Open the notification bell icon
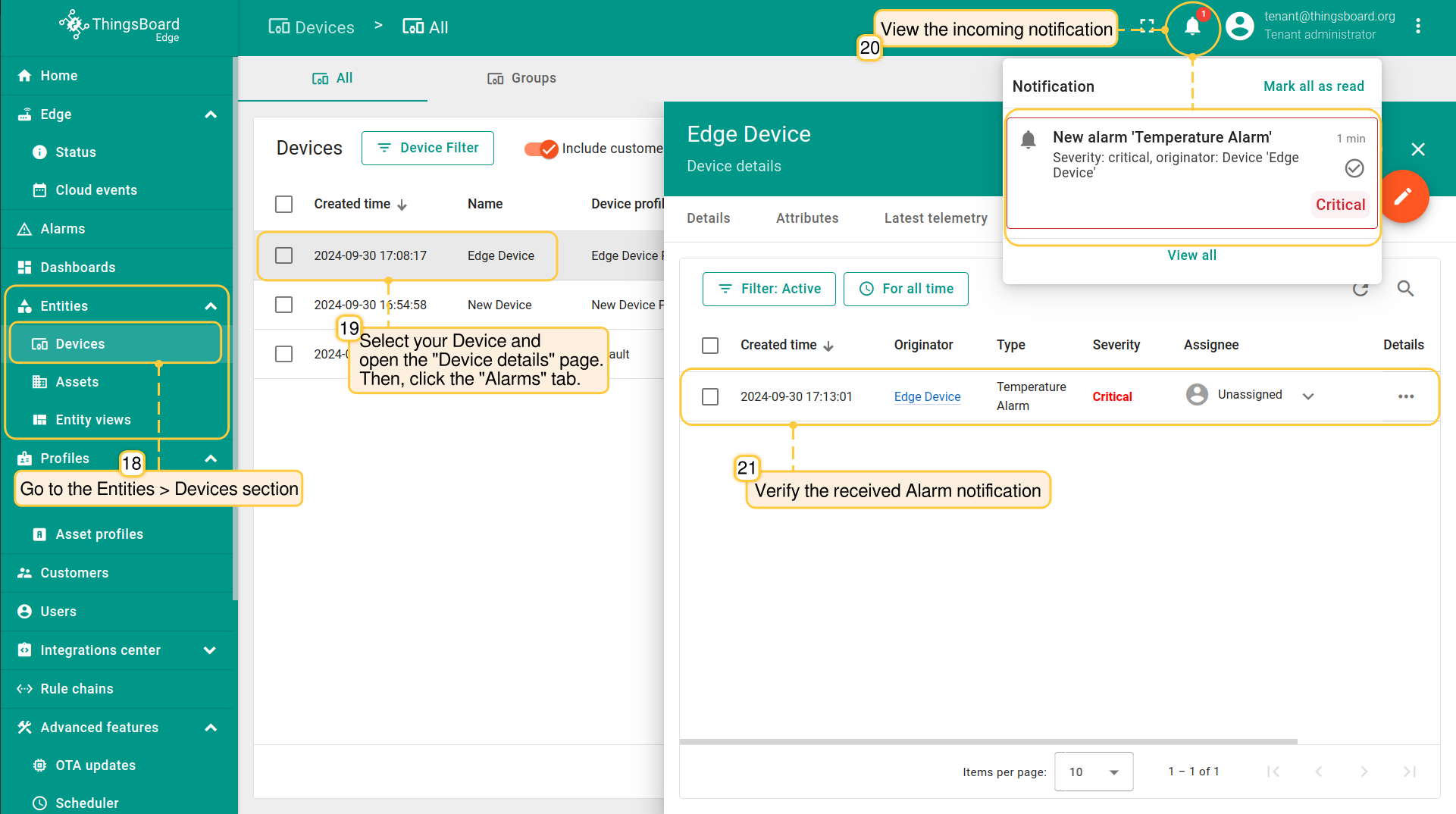 [x=1191, y=27]
